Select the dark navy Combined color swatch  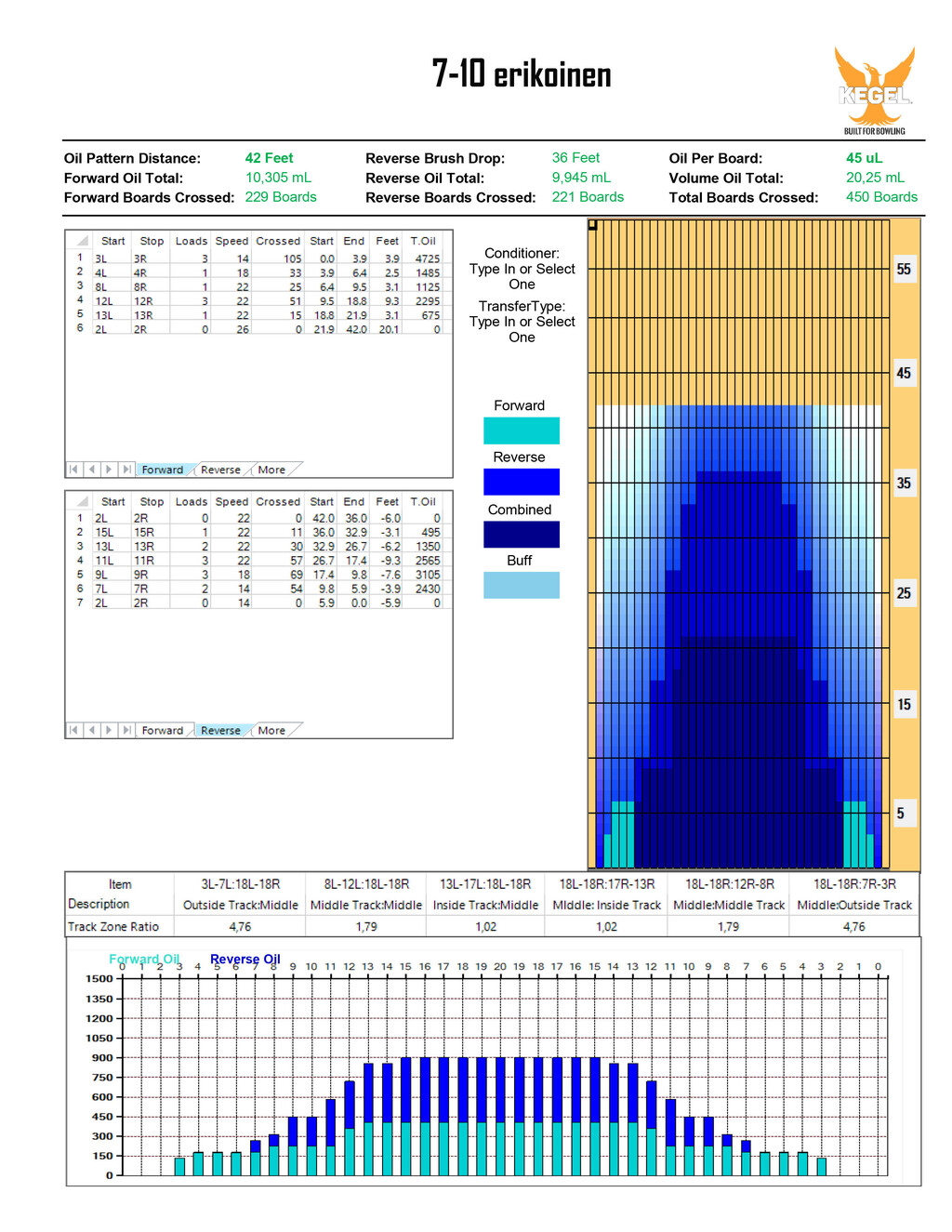521,535
